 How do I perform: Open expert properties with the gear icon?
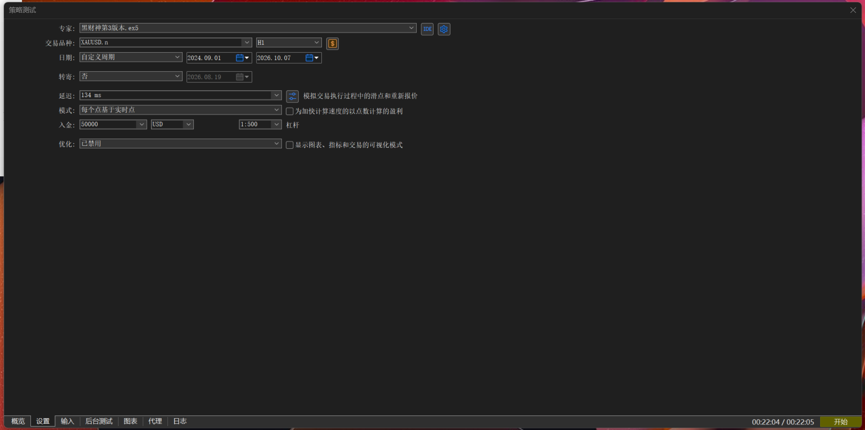coord(444,29)
